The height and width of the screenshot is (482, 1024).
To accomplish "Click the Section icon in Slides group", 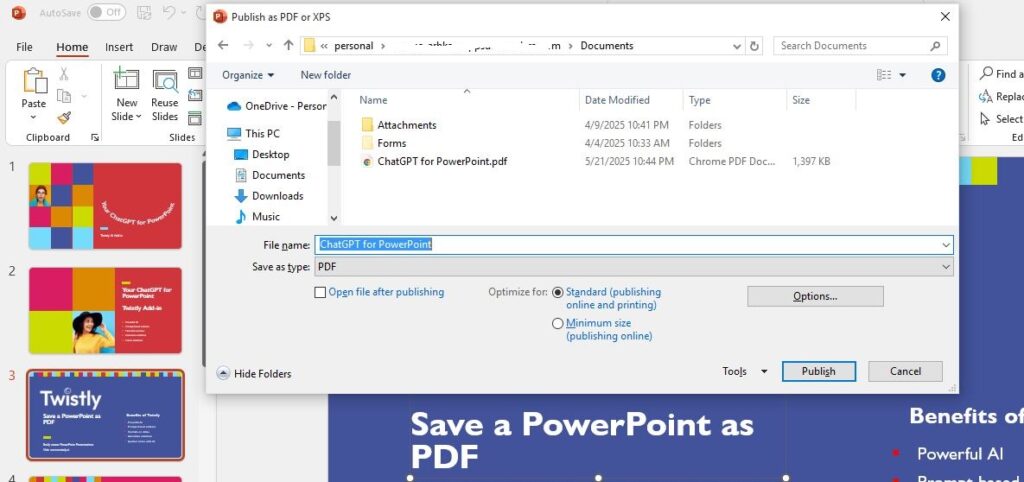I will pyautogui.click(x=195, y=118).
